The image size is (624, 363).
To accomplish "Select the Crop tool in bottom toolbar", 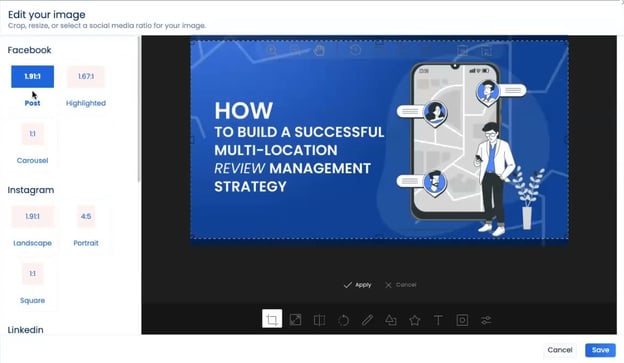I will click(x=272, y=319).
